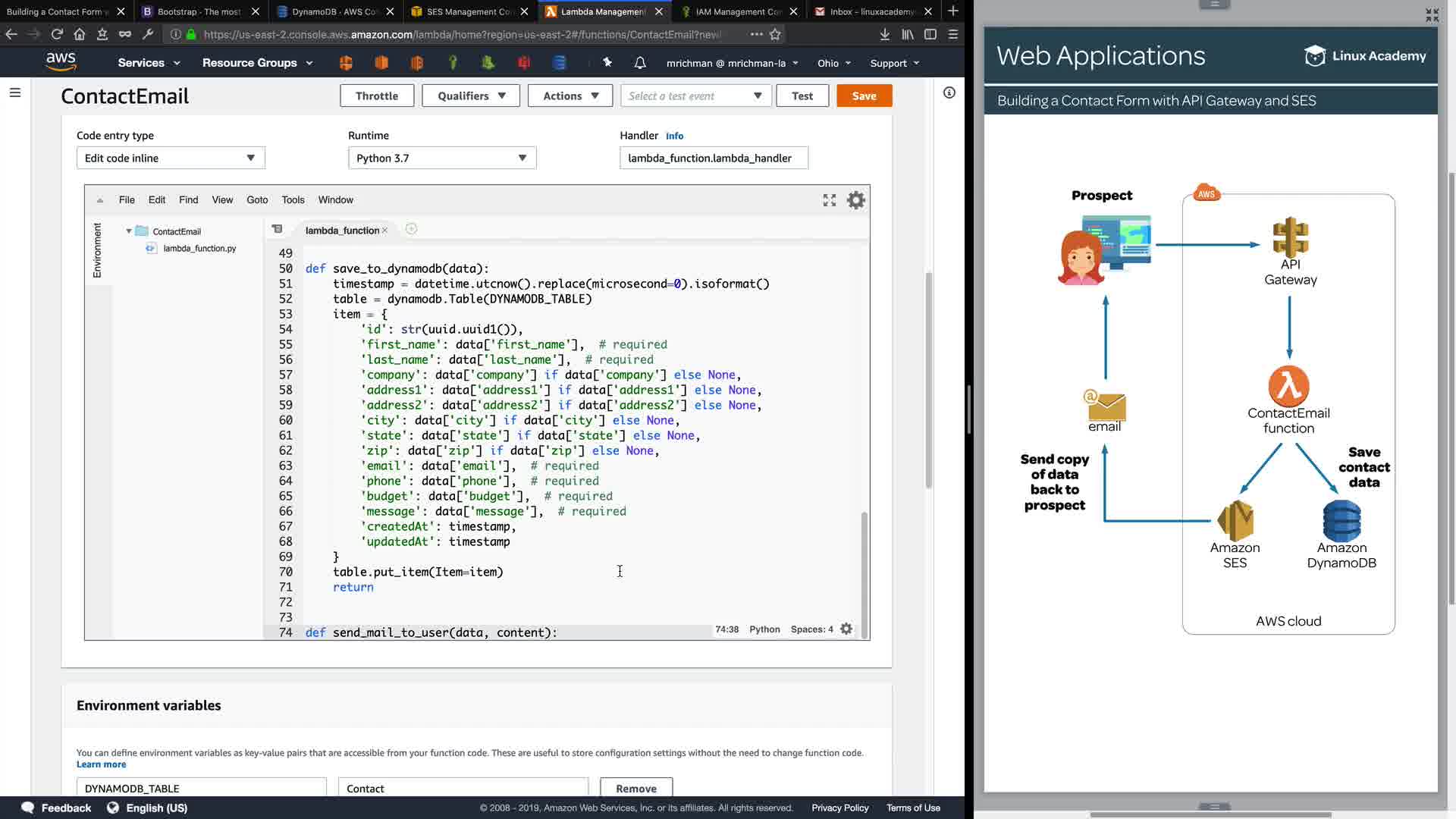Click the info circle icon at right
The image size is (1456, 819).
coord(949,93)
